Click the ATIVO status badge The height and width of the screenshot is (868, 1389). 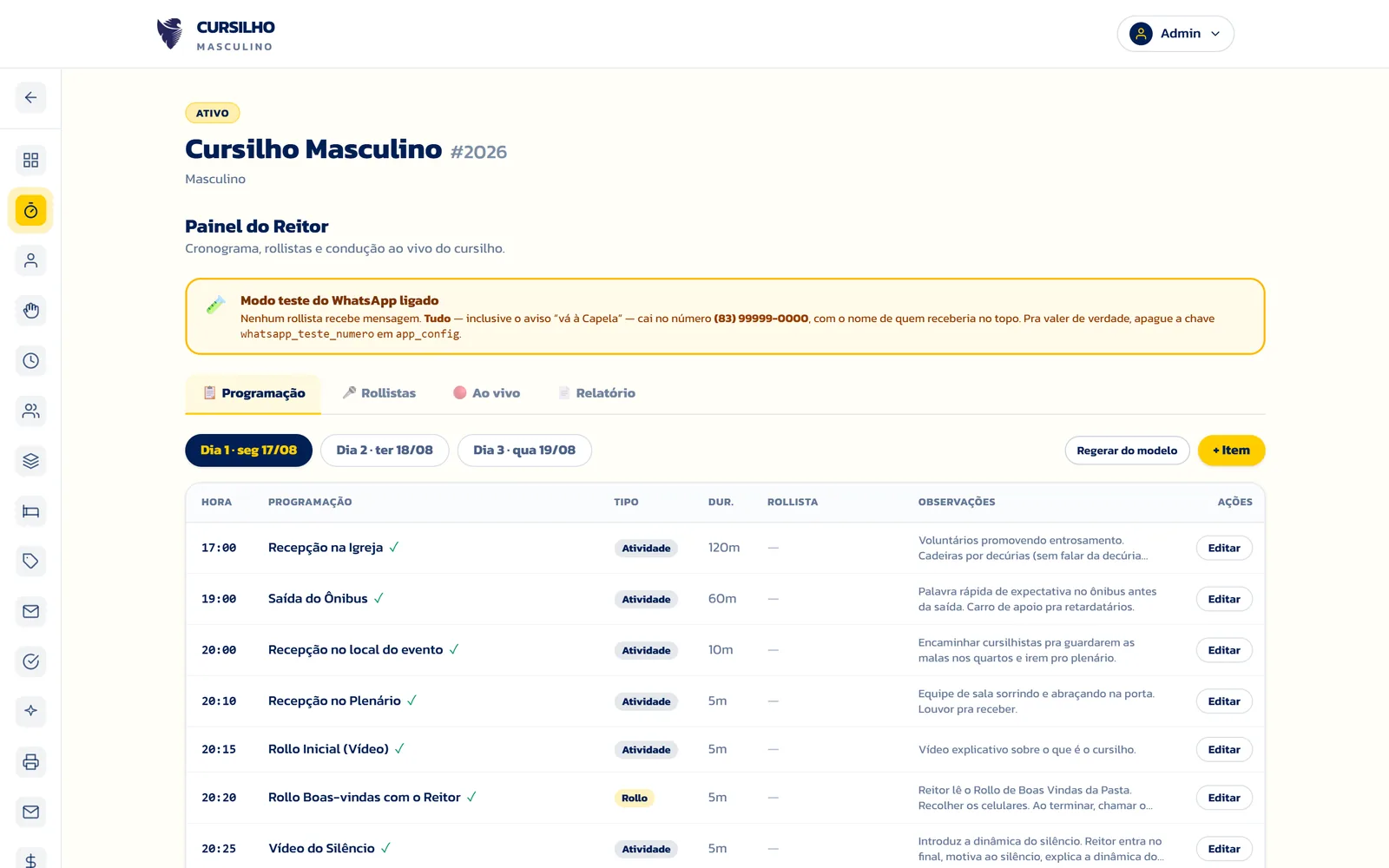pos(213,113)
